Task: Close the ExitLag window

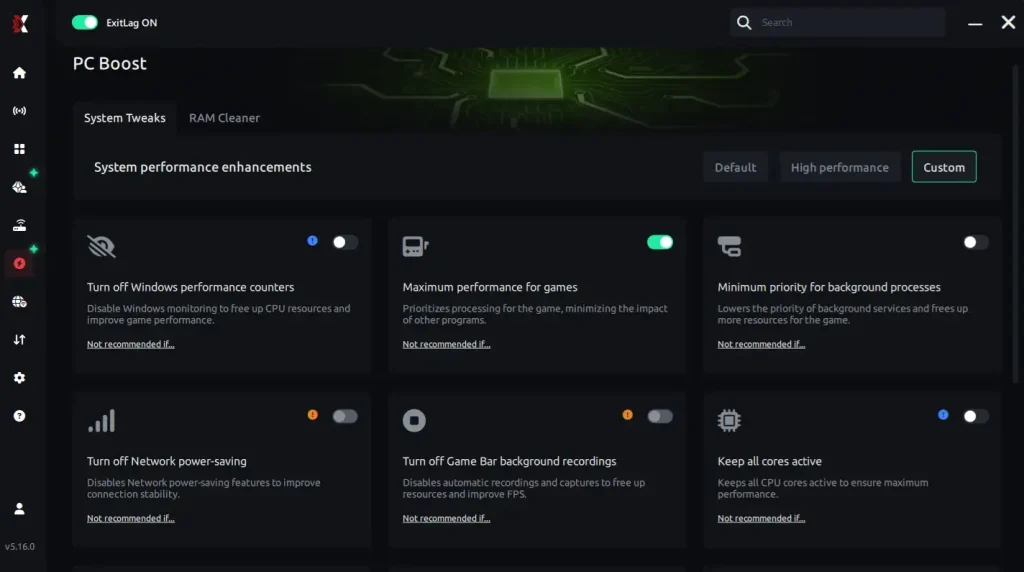Action: [1008, 22]
